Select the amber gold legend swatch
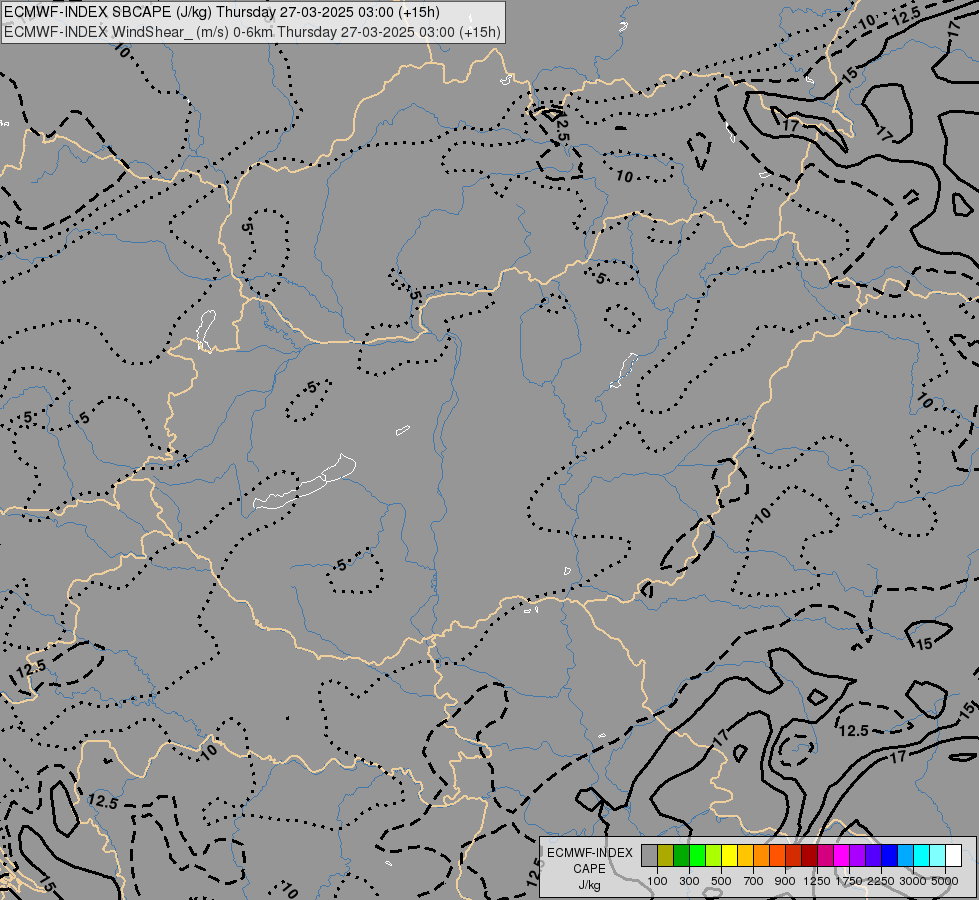979x900 pixels. coord(745,855)
